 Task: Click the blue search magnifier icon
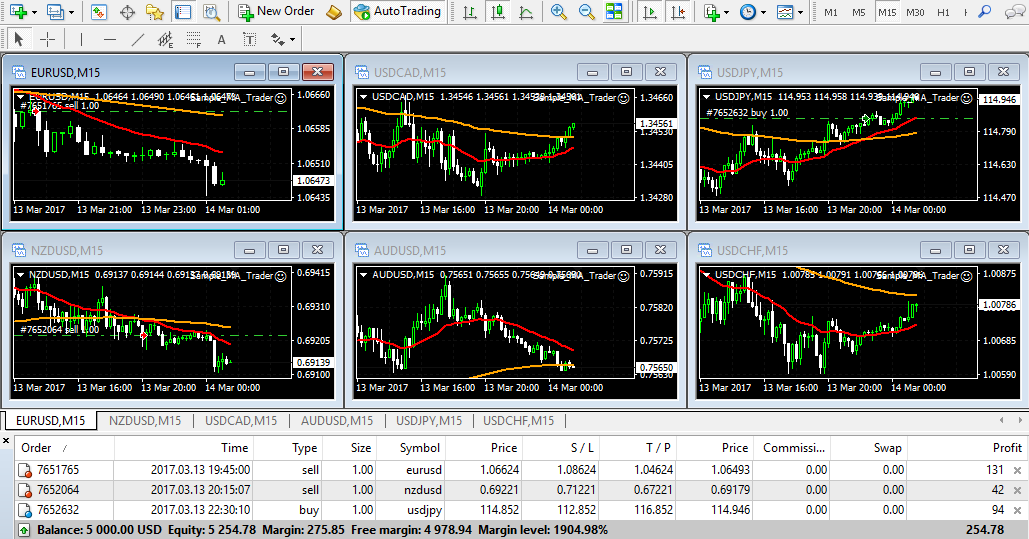984,12
